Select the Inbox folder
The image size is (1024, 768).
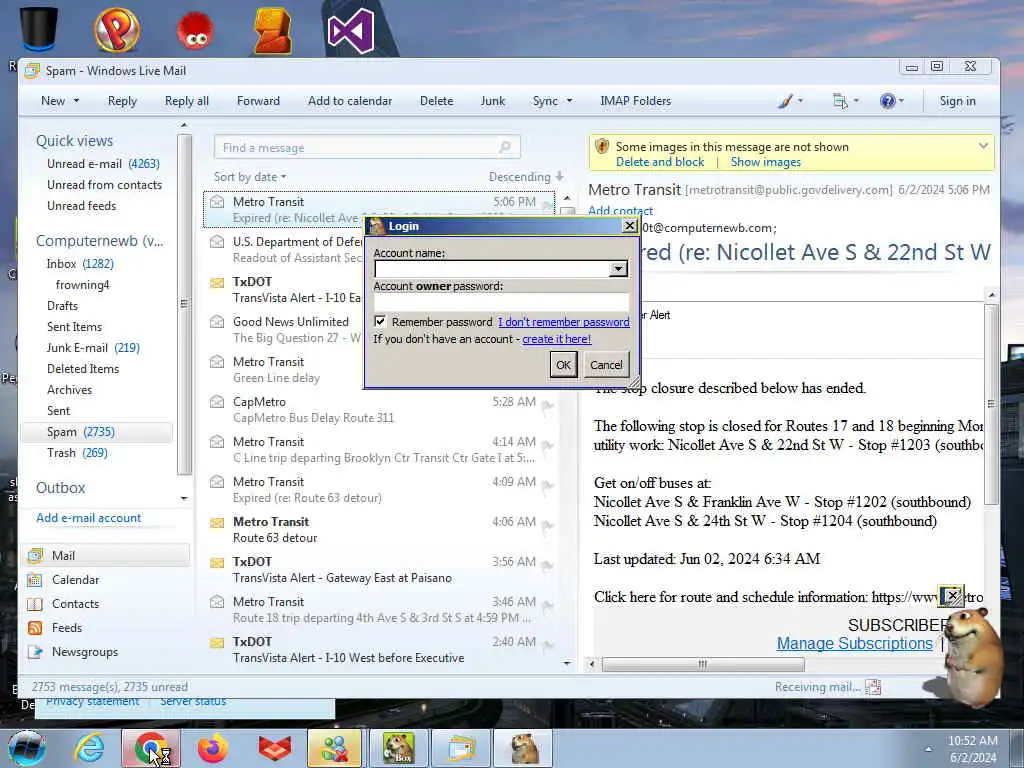click(x=80, y=264)
